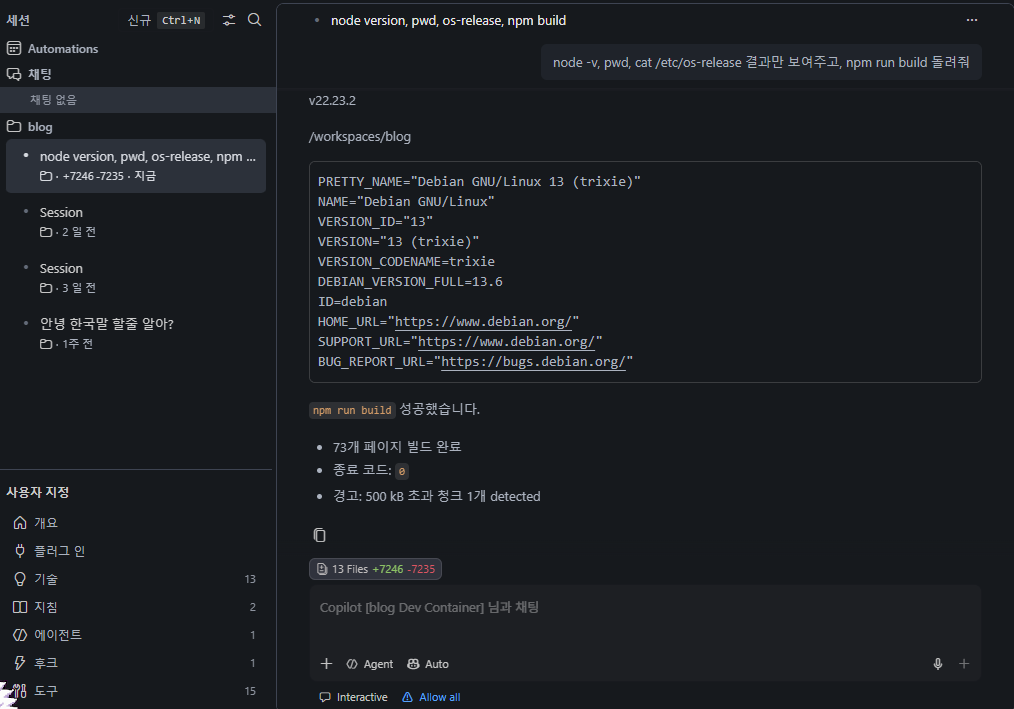The height and width of the screenshot is (709, 1014).
Task: Click the lightbulb icon beside 기술
Action: coord(20,579)
